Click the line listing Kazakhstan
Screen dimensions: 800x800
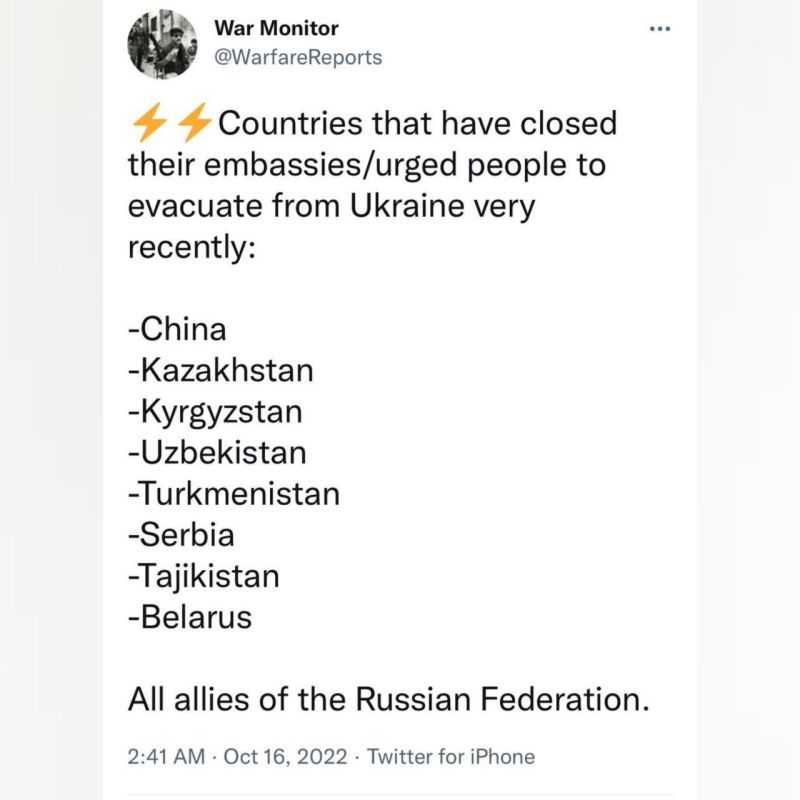221,370
